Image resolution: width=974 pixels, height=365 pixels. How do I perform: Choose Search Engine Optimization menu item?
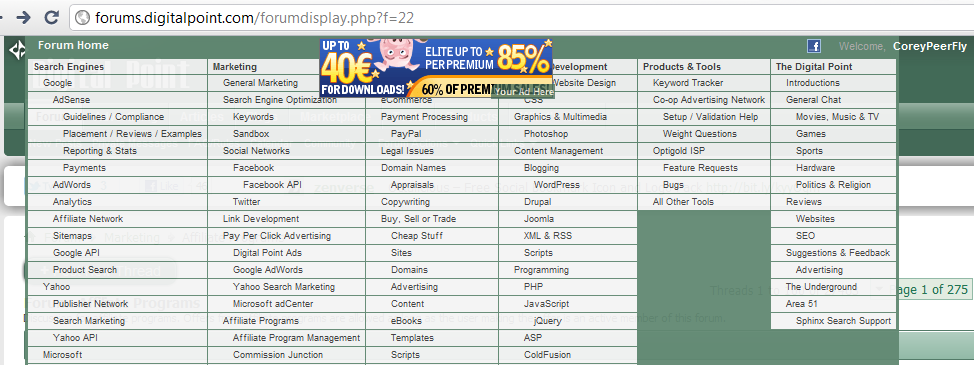pos(280,99)
